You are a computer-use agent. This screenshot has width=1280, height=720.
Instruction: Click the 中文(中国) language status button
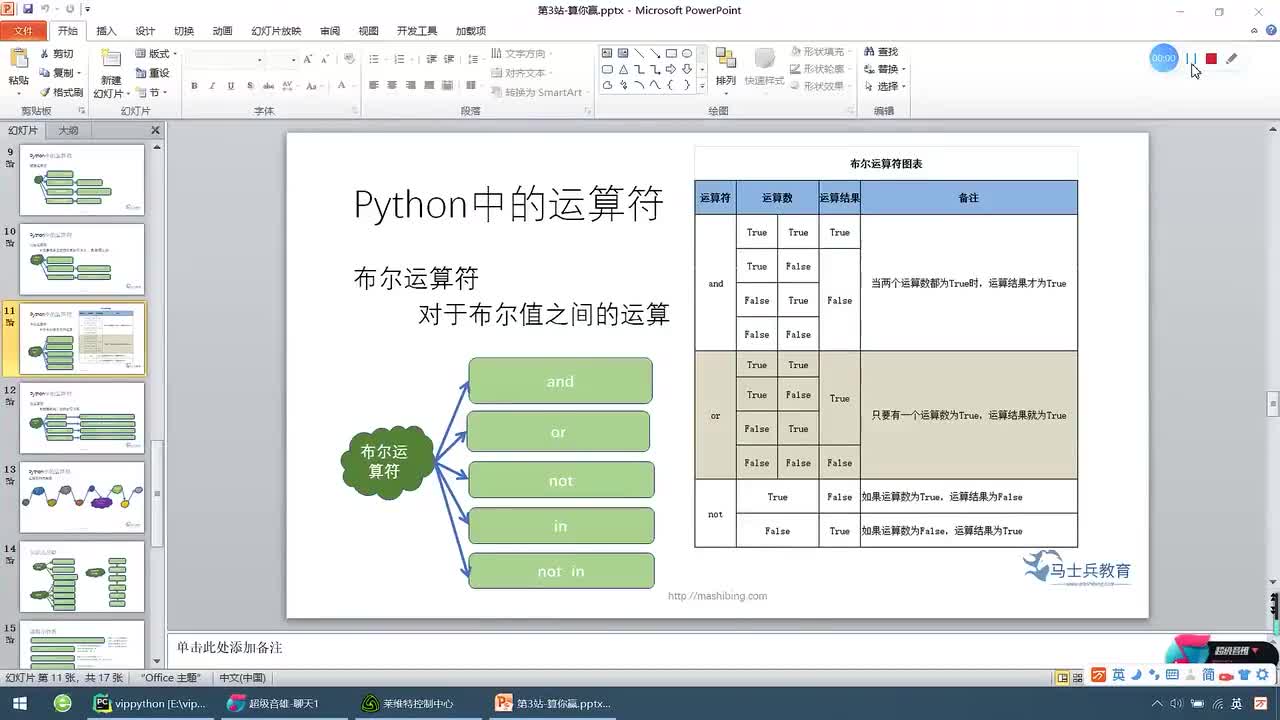click(x=242, y=677)
